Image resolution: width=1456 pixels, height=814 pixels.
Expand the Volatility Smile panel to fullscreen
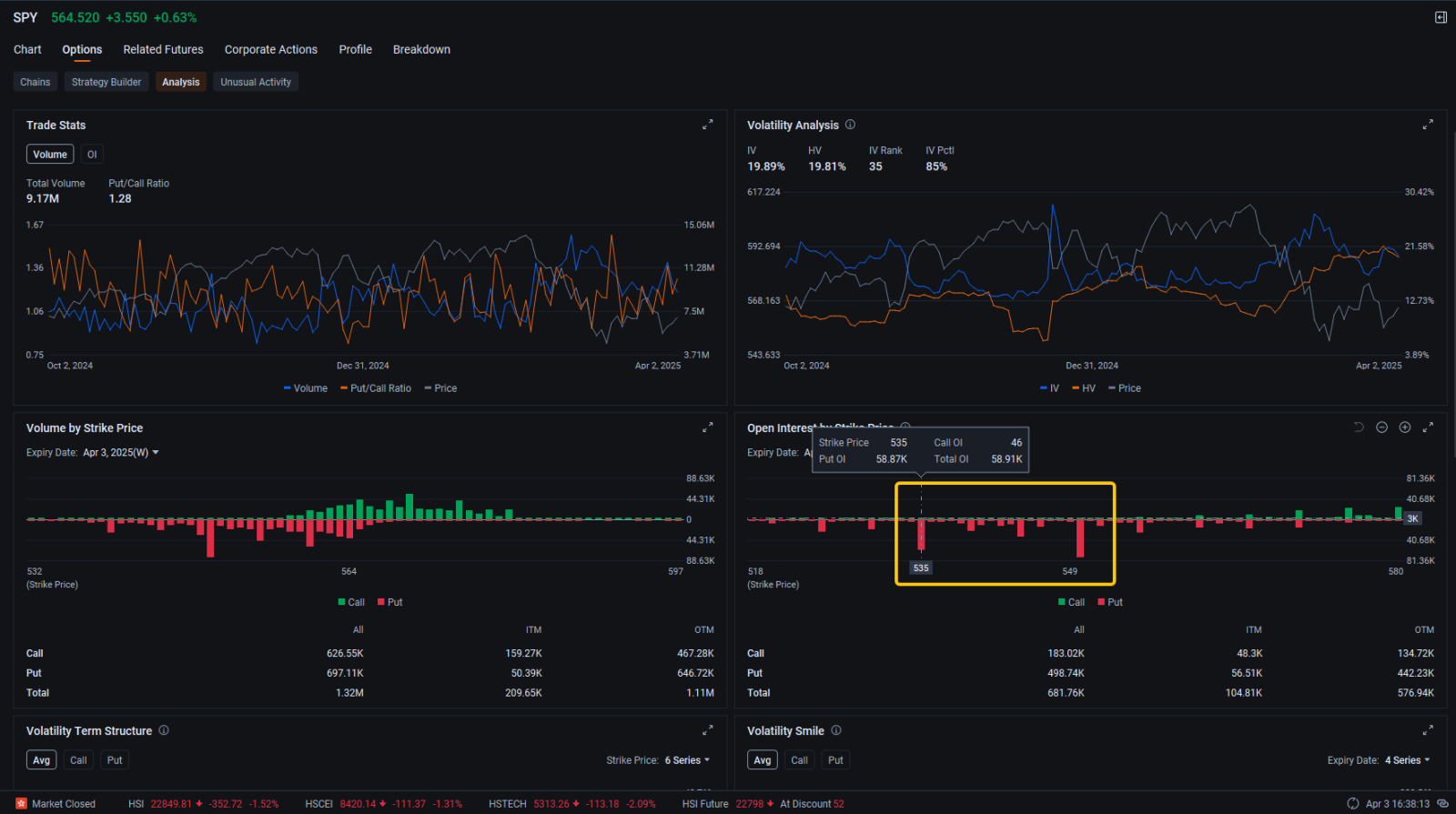1428,730
